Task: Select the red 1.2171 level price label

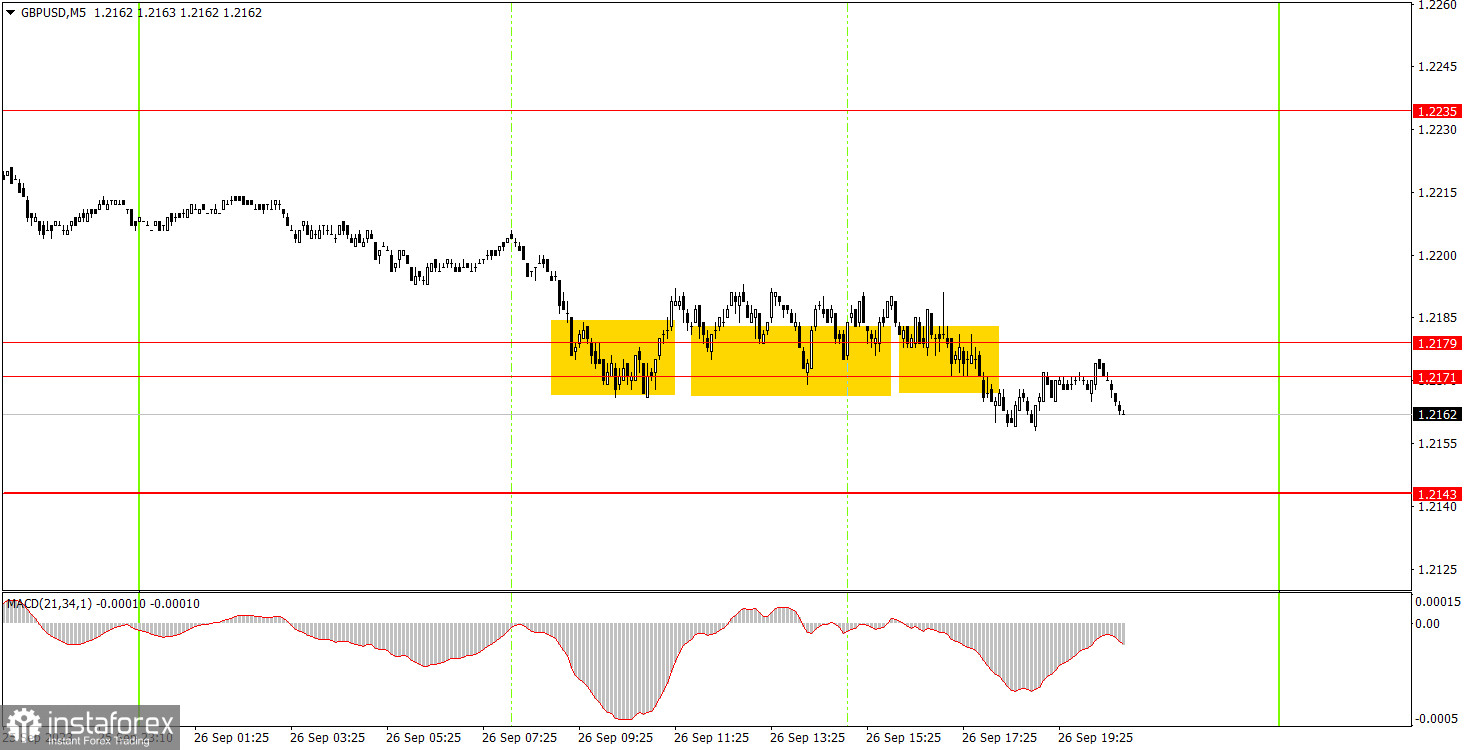Action: tap(1437, 377)
